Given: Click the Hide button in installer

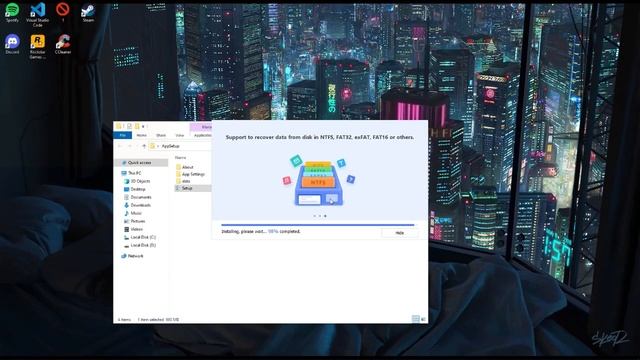Looking at the screenshot, I should (400, 233).
